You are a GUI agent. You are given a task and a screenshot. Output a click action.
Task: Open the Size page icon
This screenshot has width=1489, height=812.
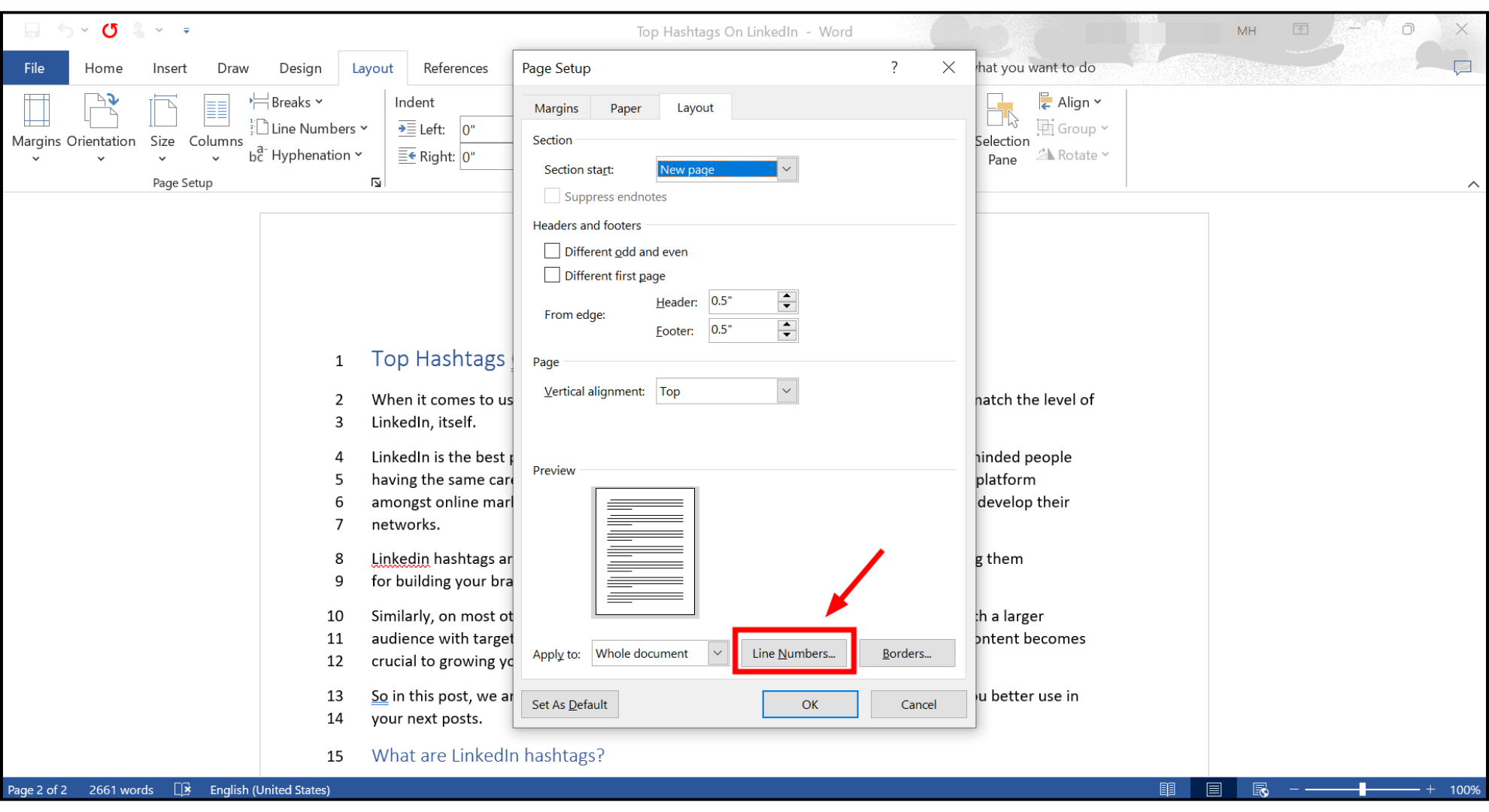[x=162, y=111]
